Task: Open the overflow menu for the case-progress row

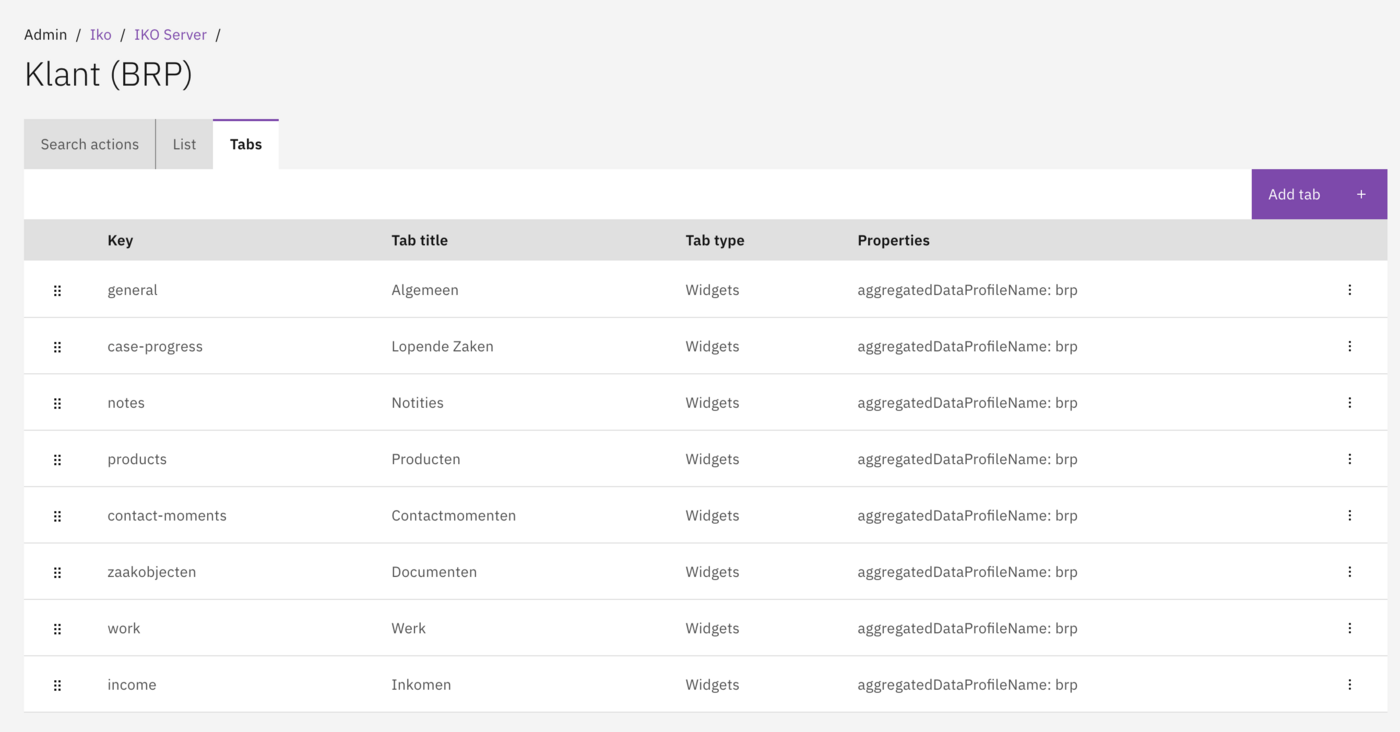Action: 1349,346
